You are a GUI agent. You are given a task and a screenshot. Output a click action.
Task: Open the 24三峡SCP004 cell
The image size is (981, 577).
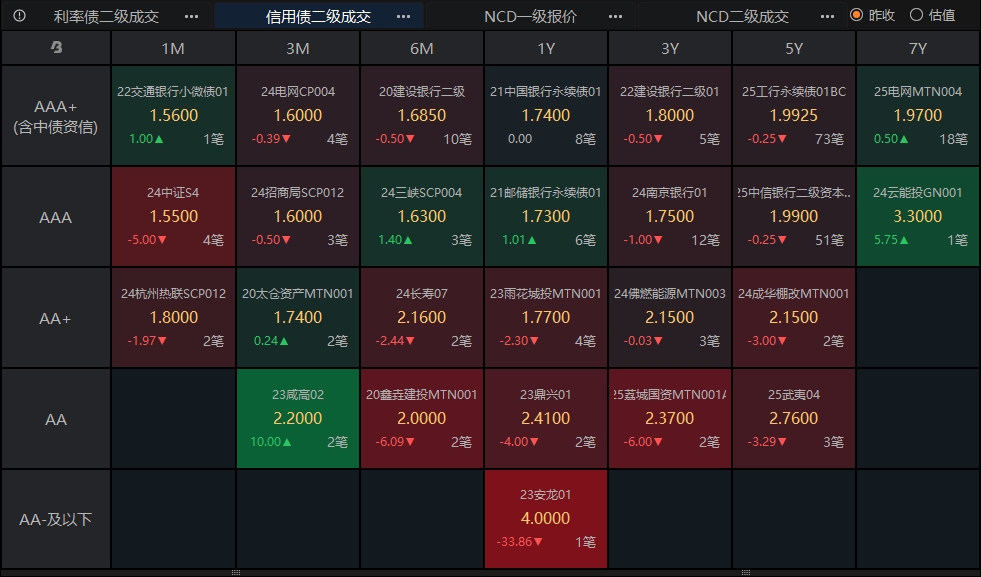[x=422, y=217]
